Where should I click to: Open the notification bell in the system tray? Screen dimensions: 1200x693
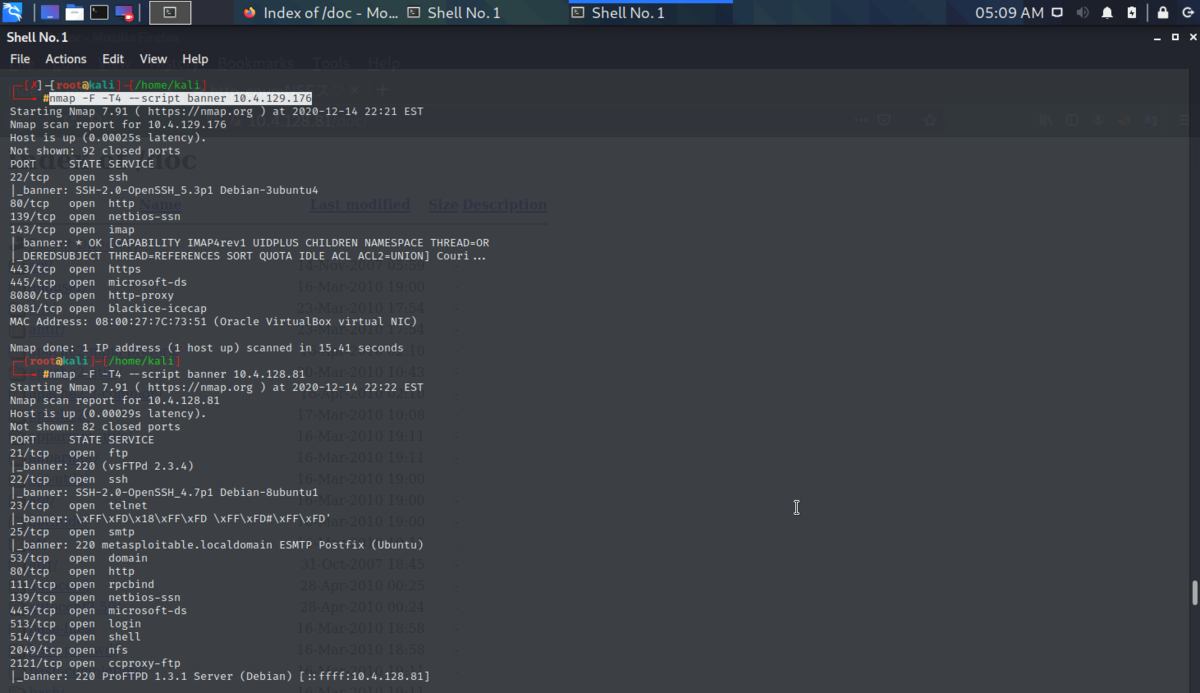pyautogui.click(x=1107, y=13)
